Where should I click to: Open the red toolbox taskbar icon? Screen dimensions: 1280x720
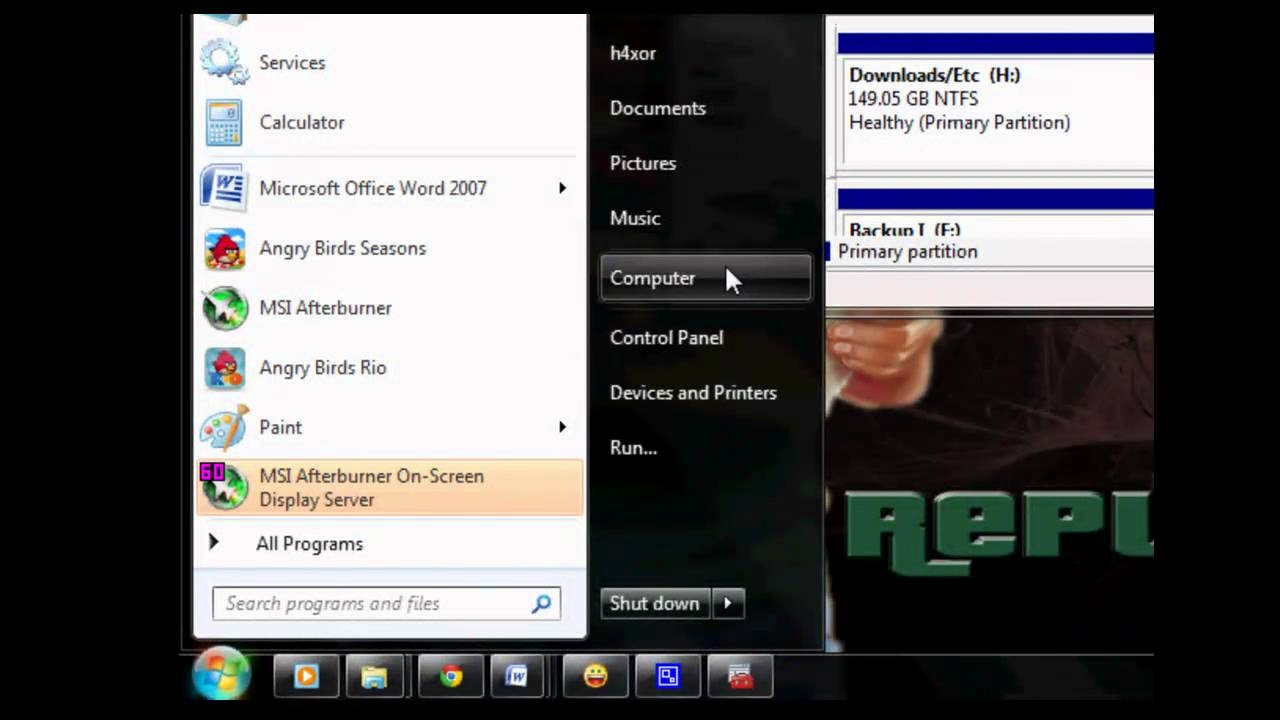[740, 677]
